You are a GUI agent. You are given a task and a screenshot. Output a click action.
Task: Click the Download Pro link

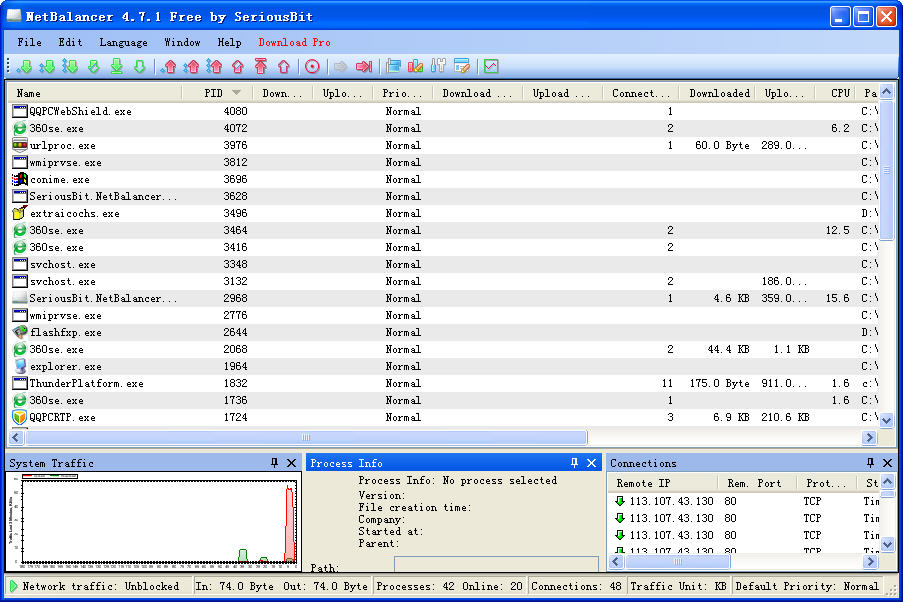coord(294,42)
